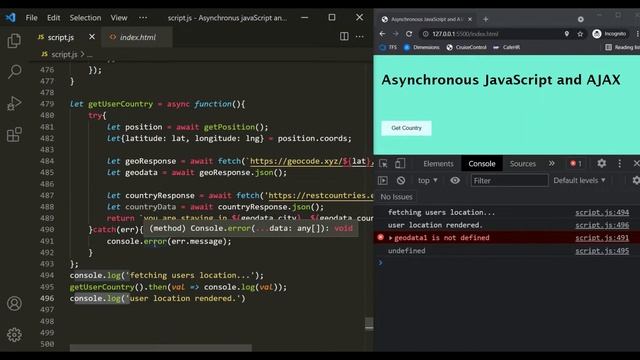Close the script.js editor tab
This screenshot has width=640, height=360.
[x=92, y=37]
